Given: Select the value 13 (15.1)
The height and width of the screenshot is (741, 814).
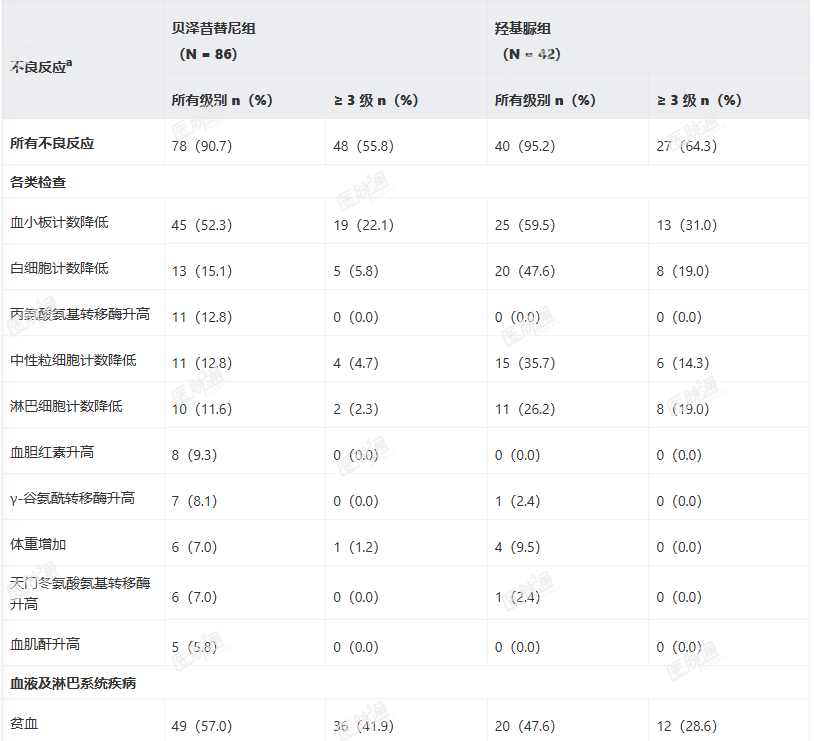Looking at the screenshot, I should pyautogui.click(x=202, y=271).
